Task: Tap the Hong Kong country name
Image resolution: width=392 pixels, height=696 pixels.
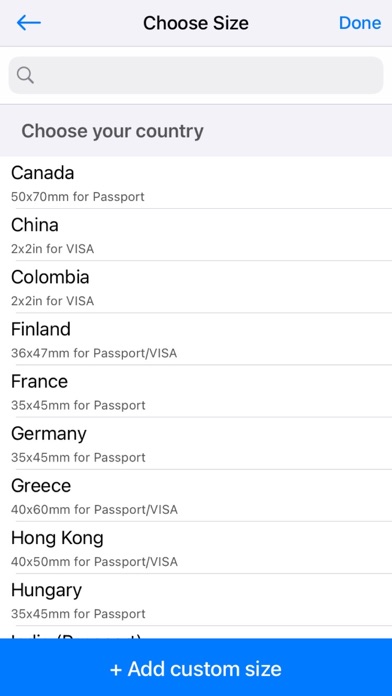Action: tap(57, 538)
